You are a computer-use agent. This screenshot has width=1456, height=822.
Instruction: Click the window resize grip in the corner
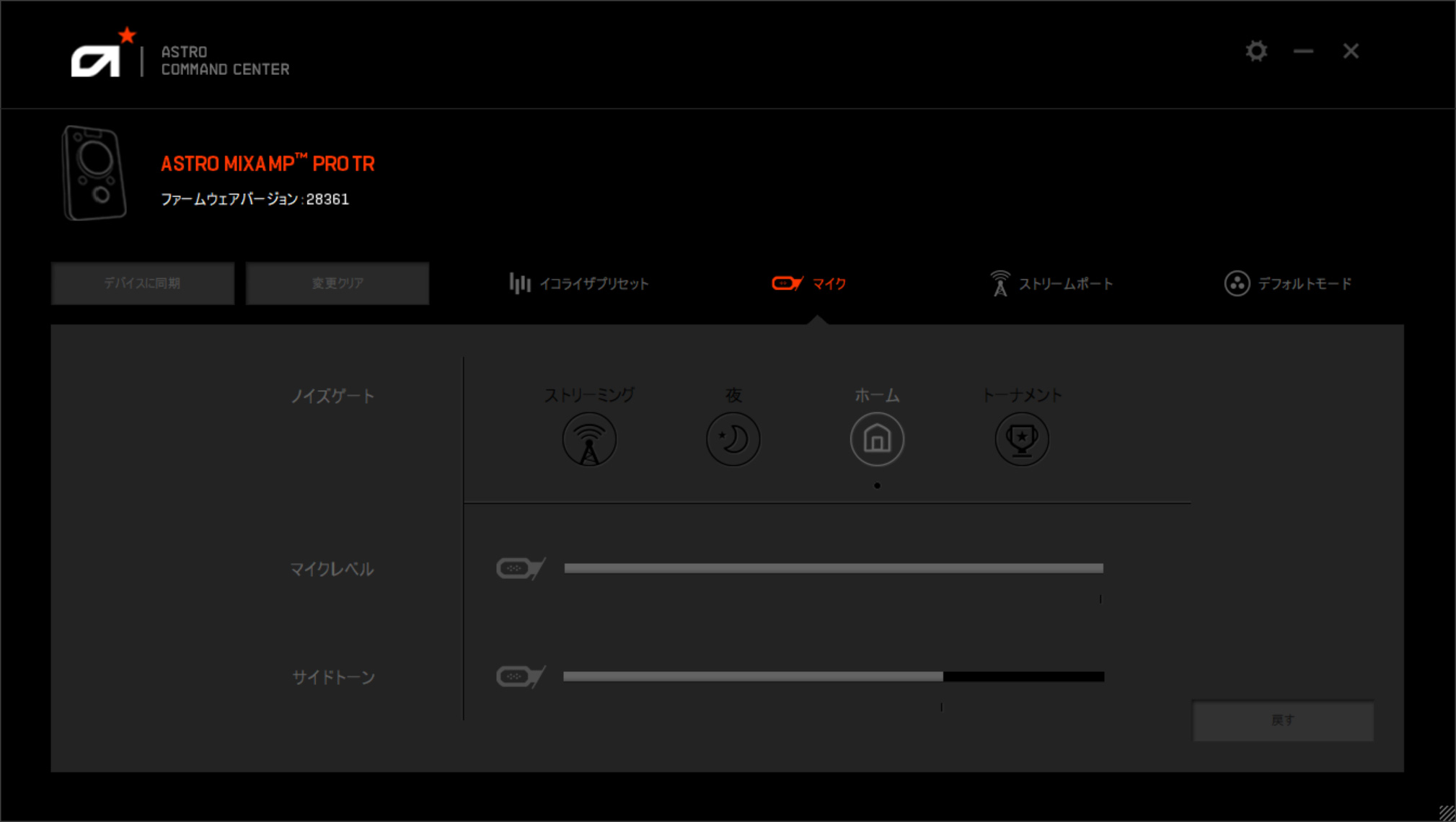1447,813
